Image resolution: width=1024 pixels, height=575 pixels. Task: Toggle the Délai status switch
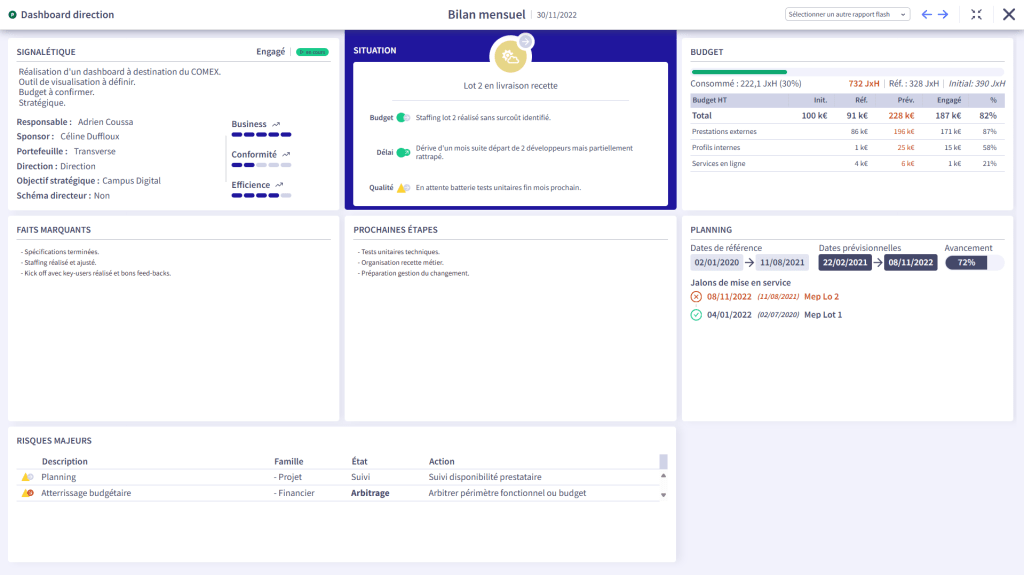click(403, 153)
